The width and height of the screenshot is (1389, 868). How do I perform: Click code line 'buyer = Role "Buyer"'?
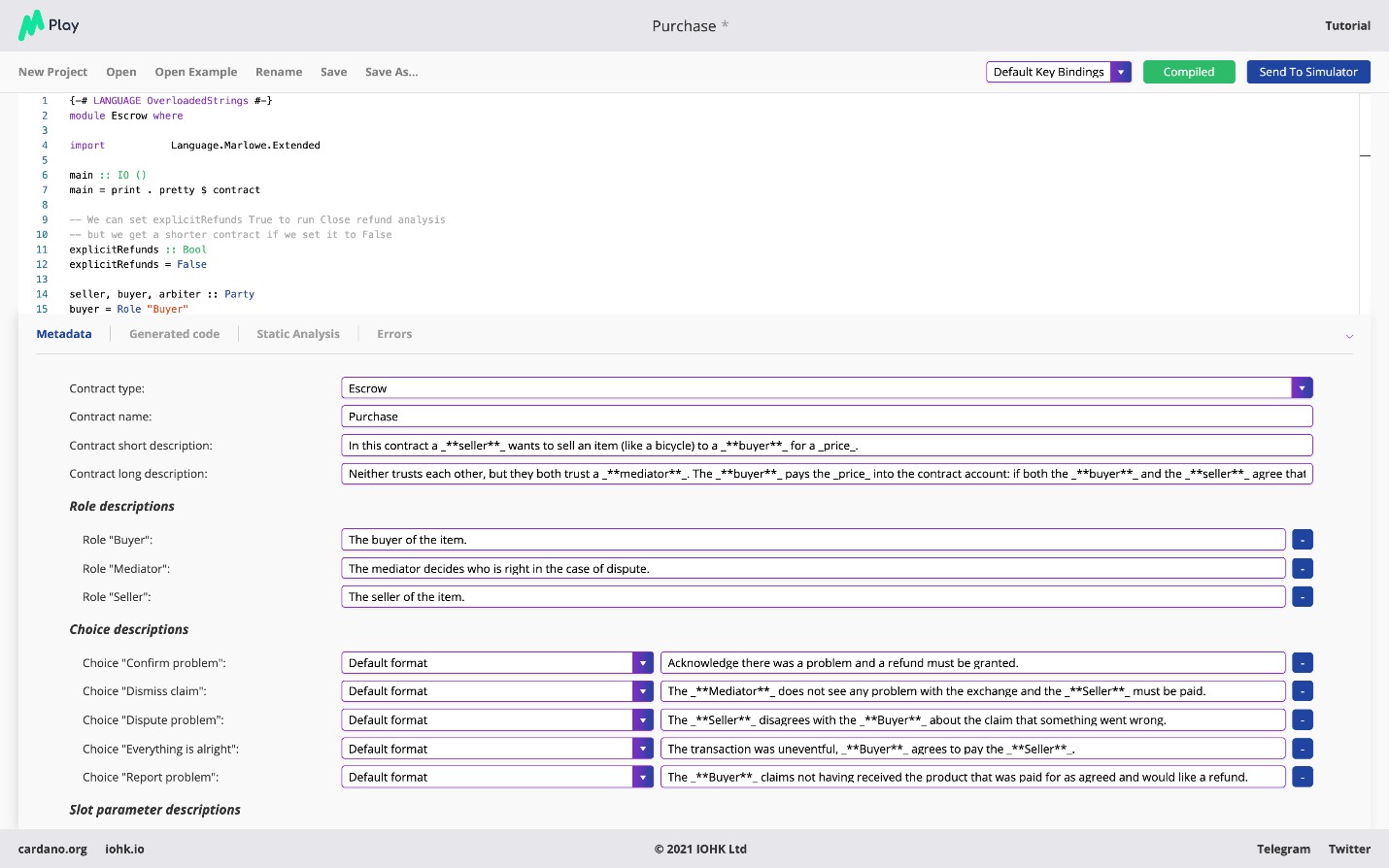(x=129, y=309)
